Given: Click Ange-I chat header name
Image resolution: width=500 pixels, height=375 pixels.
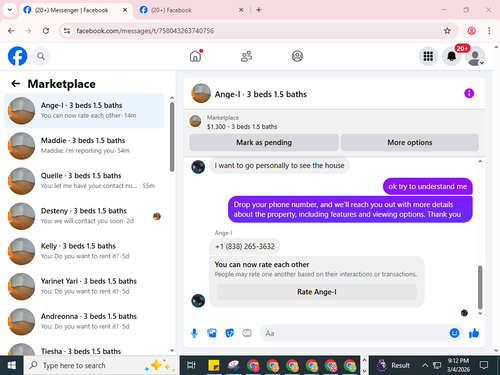Looking at the screenshot, I should click(261, 94).
